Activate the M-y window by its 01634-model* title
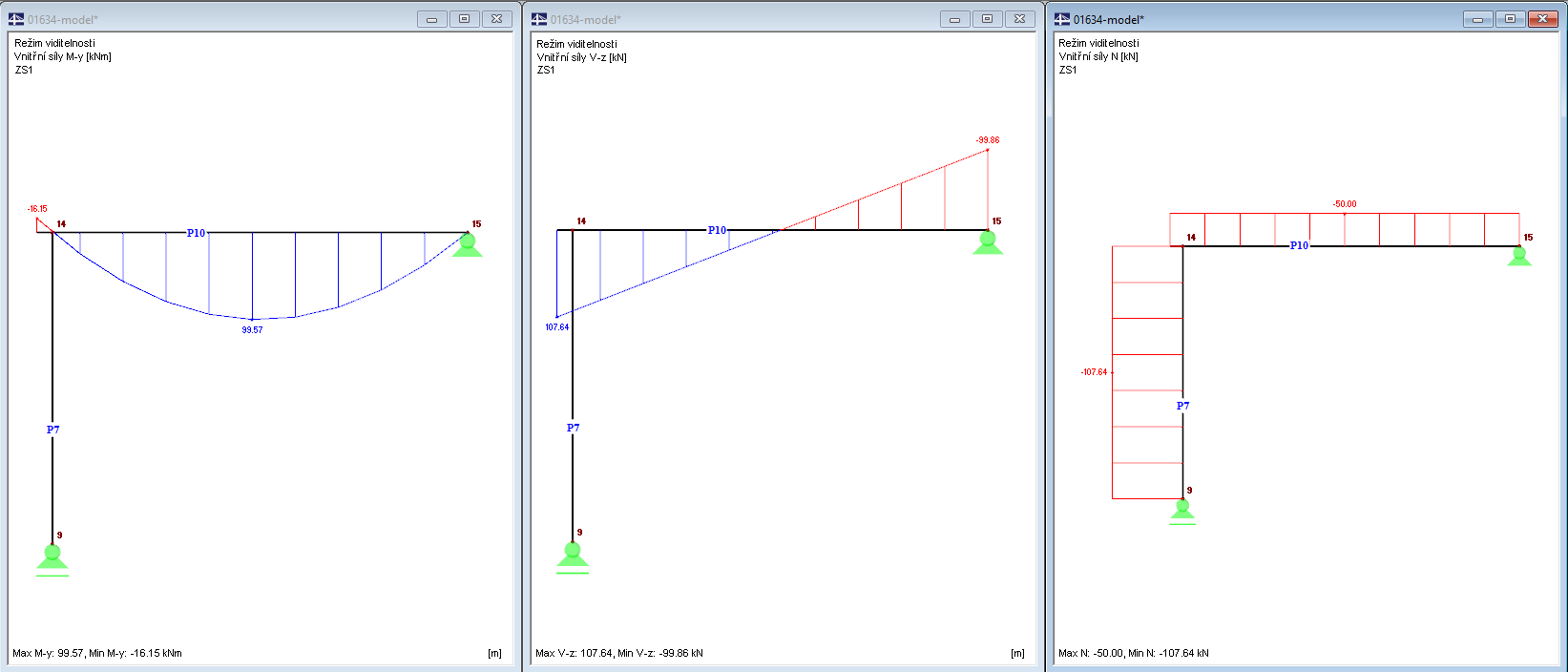This screenshot has width=1568, height=672. [x=63, y=20]
